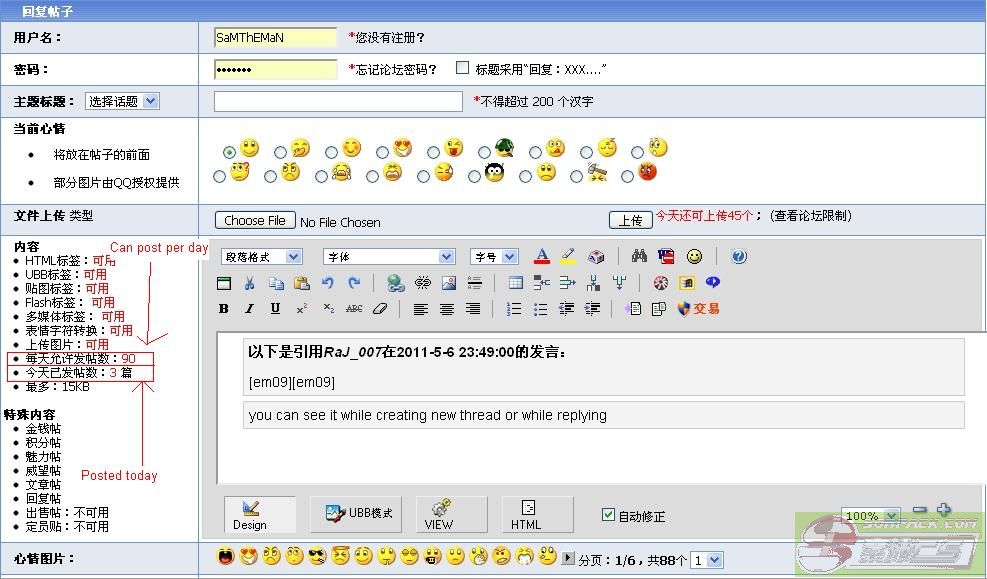The image size is (987, 579).
Task: Open the binoculars Find tool
Action: 639,257
